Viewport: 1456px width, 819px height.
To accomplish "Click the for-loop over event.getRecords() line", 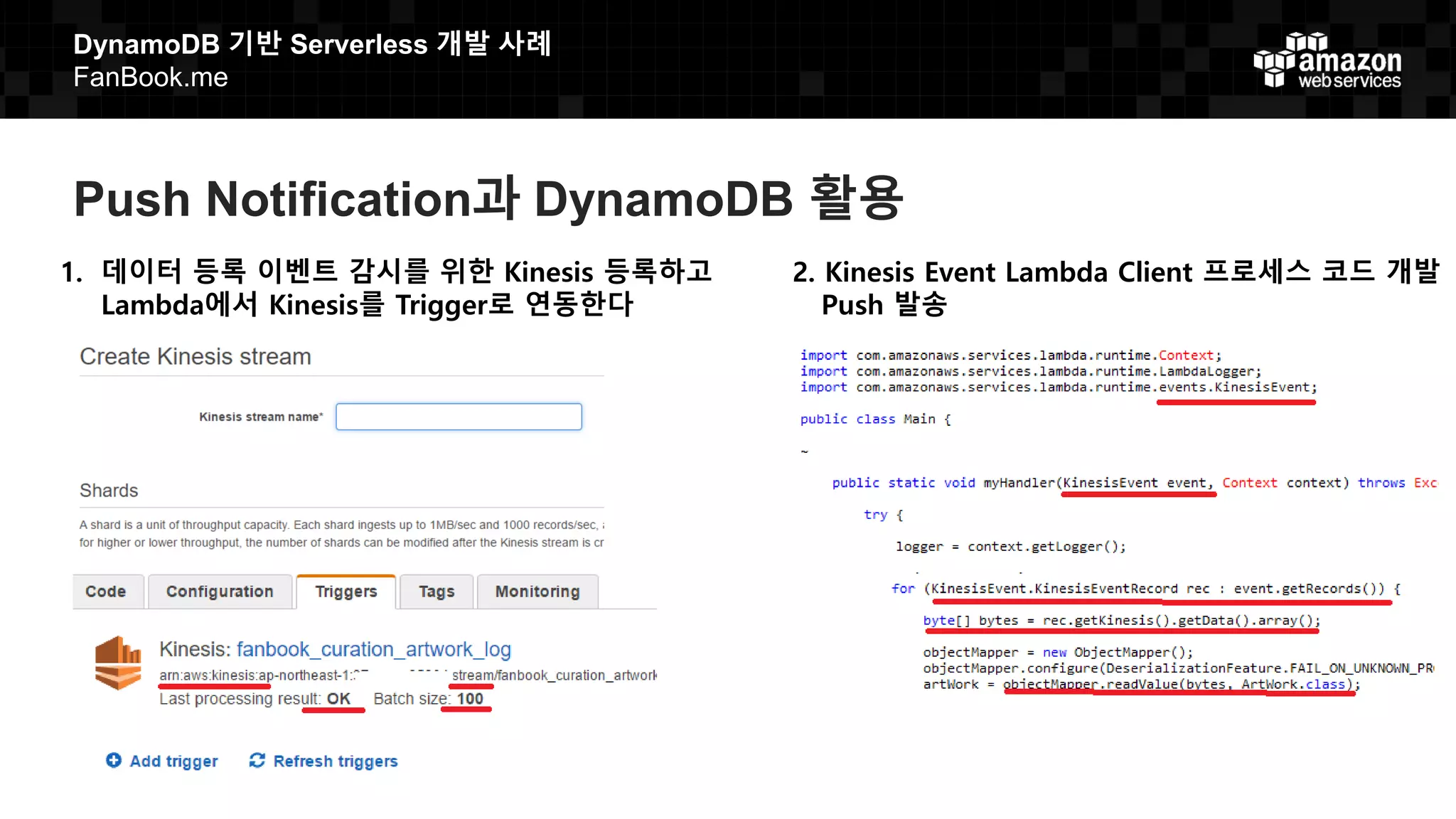I will 1146,589.
